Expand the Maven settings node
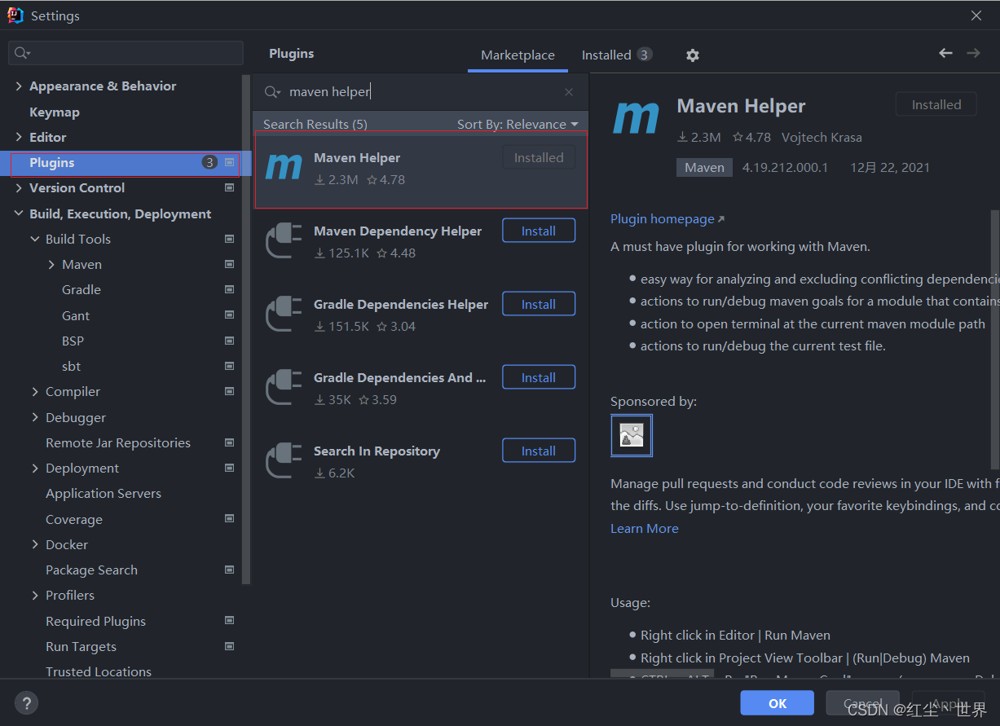1000x726 pixels. click(x=51, y=264)
